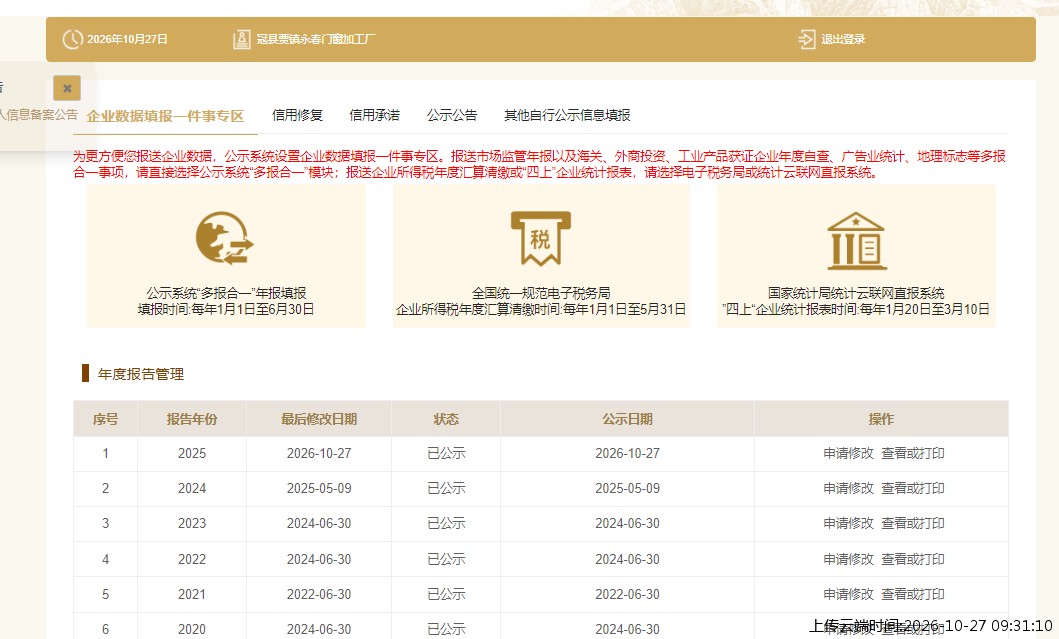The height and width of the screenshot is (639, 1059).
Task: Switch to the 信用修复 tab
Action: point(297,116)
